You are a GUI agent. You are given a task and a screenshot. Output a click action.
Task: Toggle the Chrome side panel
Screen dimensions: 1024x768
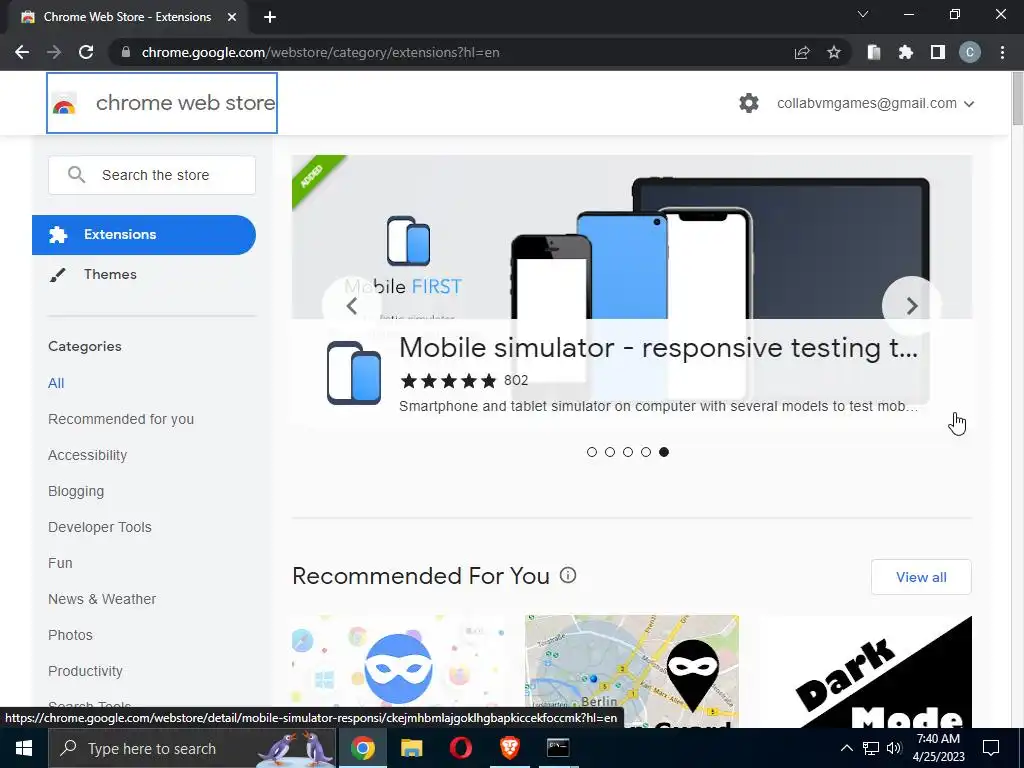[x=938, y=52]
